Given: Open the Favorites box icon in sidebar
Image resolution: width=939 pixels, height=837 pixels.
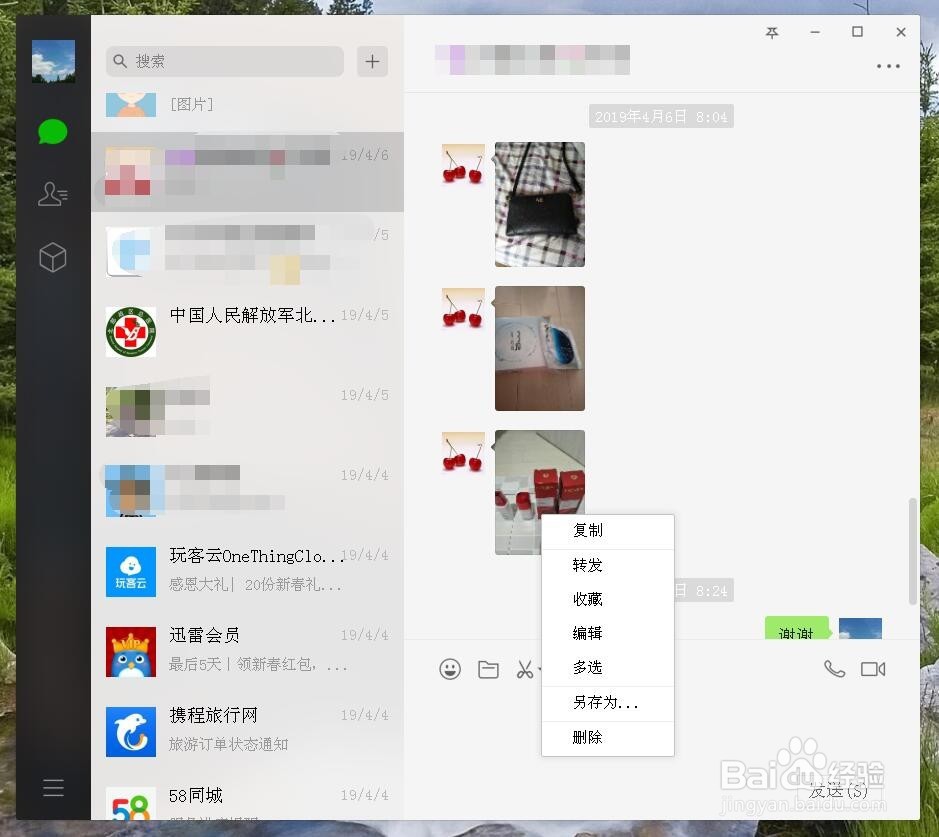Looking at the screenshot, I should [x=53, y=257].
